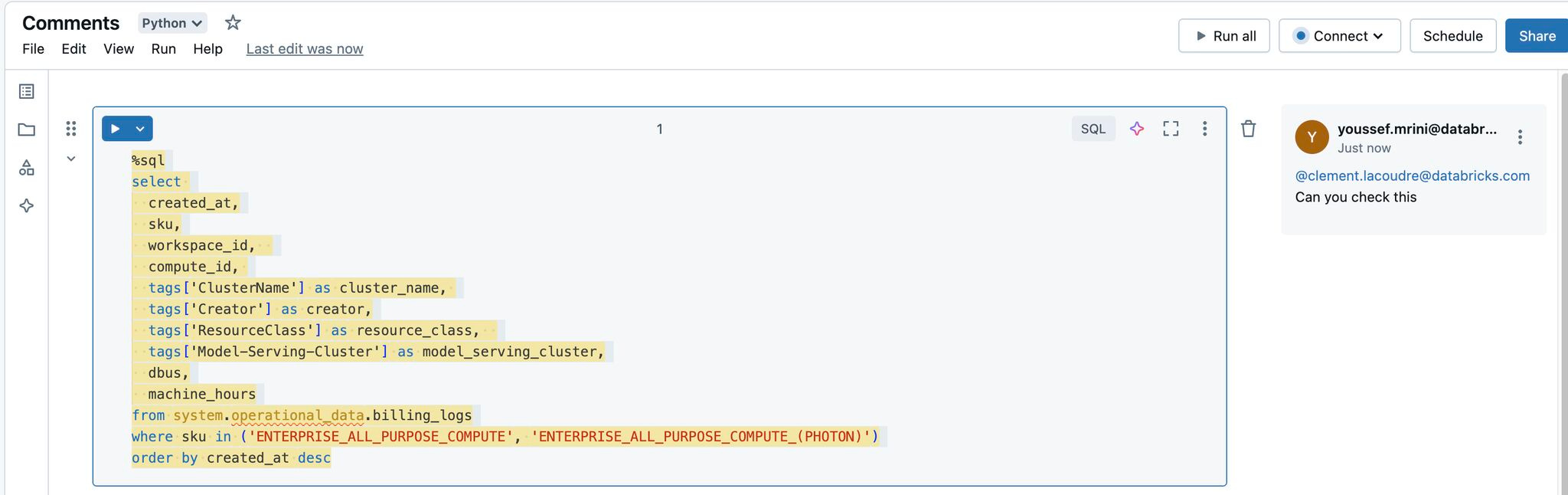Click the Comments notebook title
This screenshot has width=1568, height=495.
[x=70, y=23]
